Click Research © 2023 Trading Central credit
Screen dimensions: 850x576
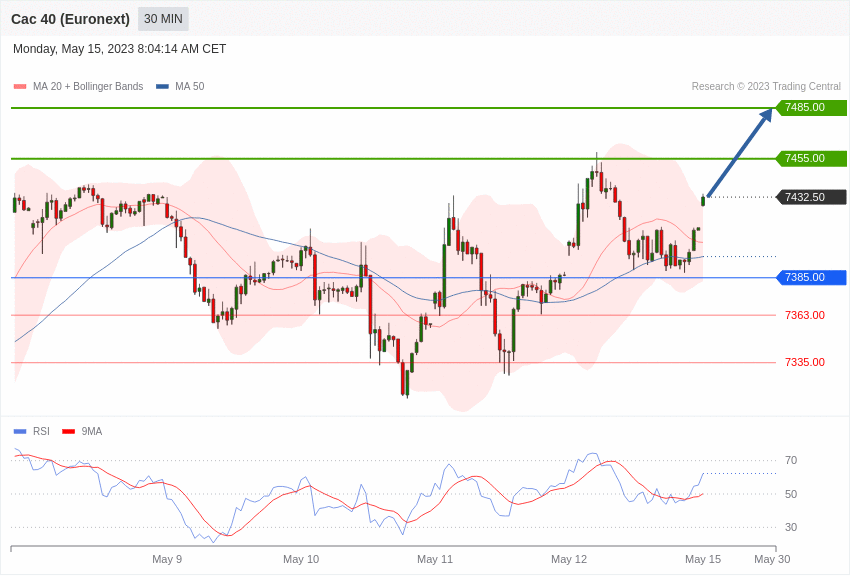[766, 86]
